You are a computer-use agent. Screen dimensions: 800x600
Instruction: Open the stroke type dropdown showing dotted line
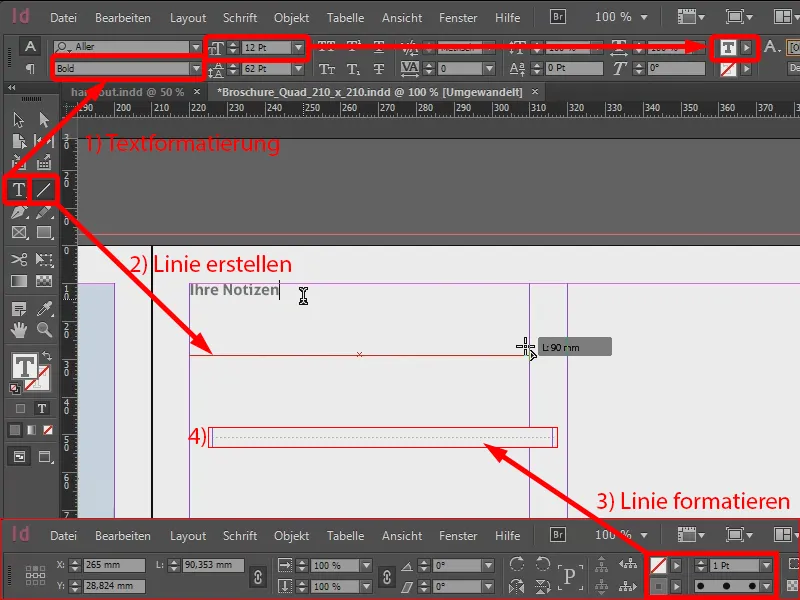tap(766, 587)
